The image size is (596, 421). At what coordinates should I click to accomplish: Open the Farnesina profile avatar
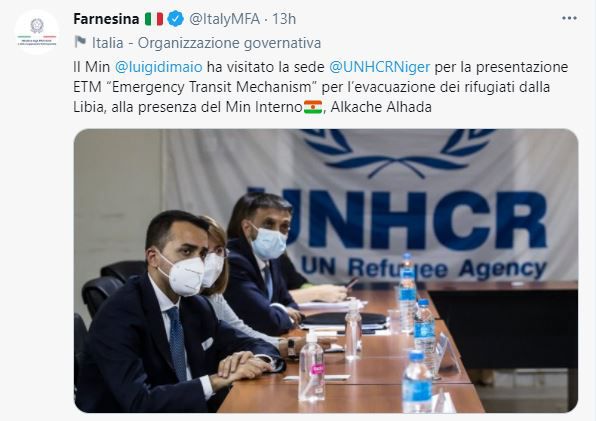point(37,32)
